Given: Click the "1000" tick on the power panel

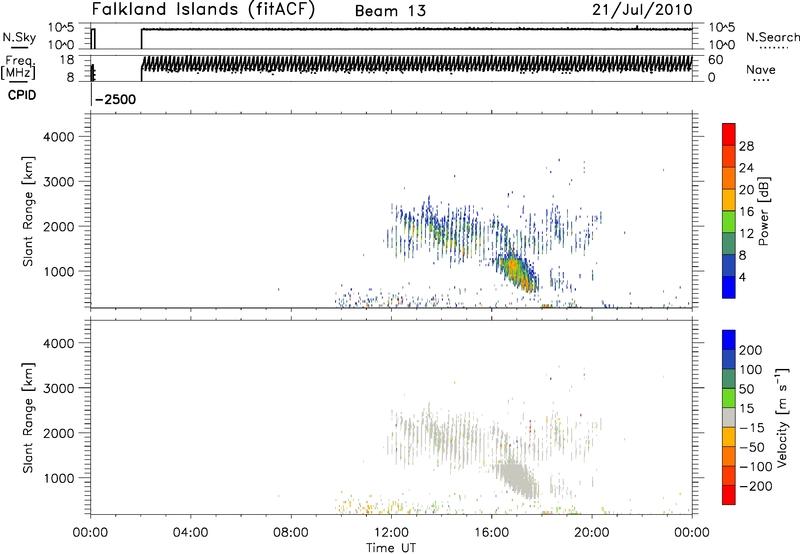Looking at the screenshot, I should point(58,272).
